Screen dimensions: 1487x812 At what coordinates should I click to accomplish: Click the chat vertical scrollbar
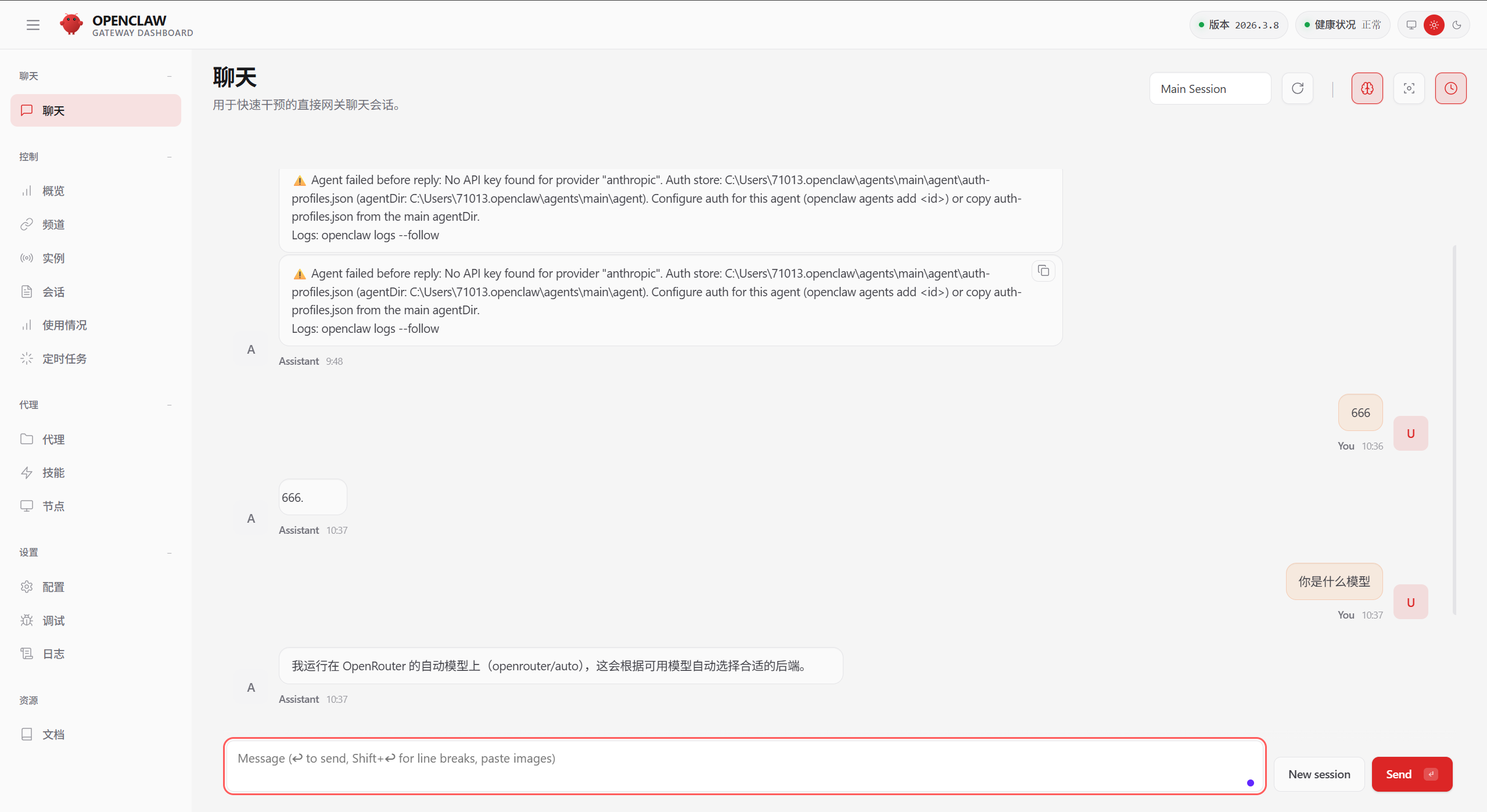point(1454,430)
